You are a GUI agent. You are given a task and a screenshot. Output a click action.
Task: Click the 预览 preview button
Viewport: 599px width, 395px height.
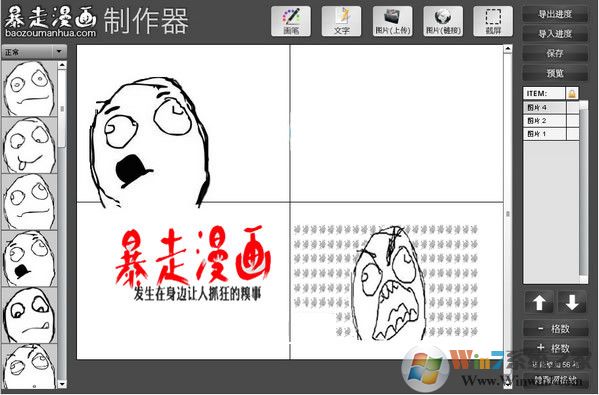[555, 73]
